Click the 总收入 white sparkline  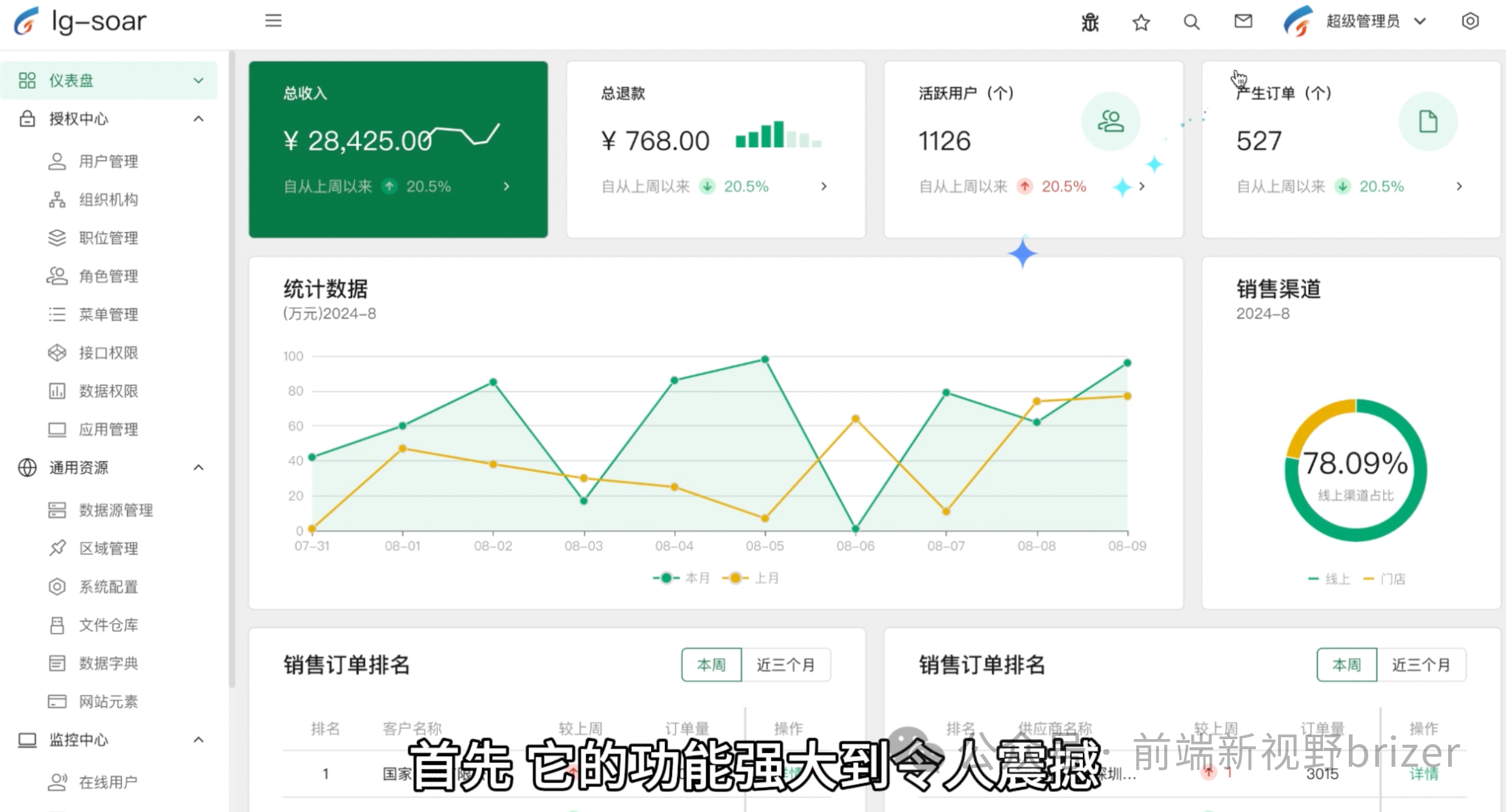pyautogui.click(x=463, y=134)
